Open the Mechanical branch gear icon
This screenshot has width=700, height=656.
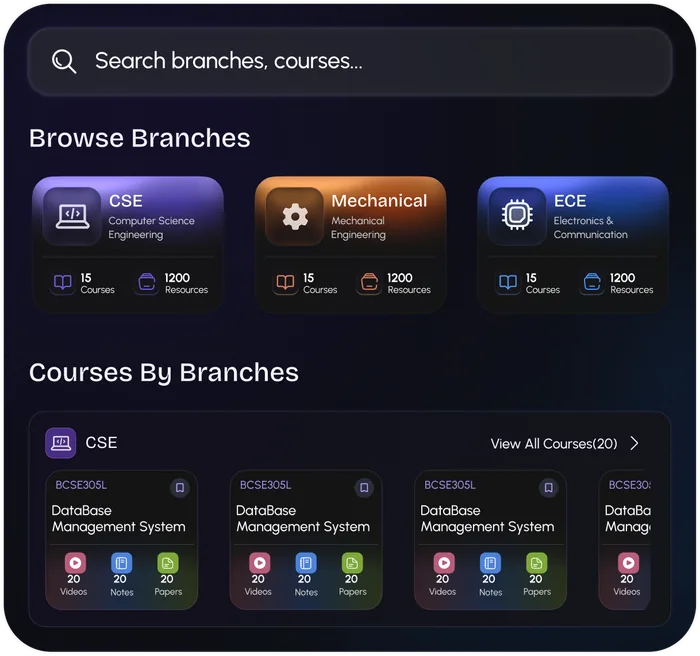295,216
